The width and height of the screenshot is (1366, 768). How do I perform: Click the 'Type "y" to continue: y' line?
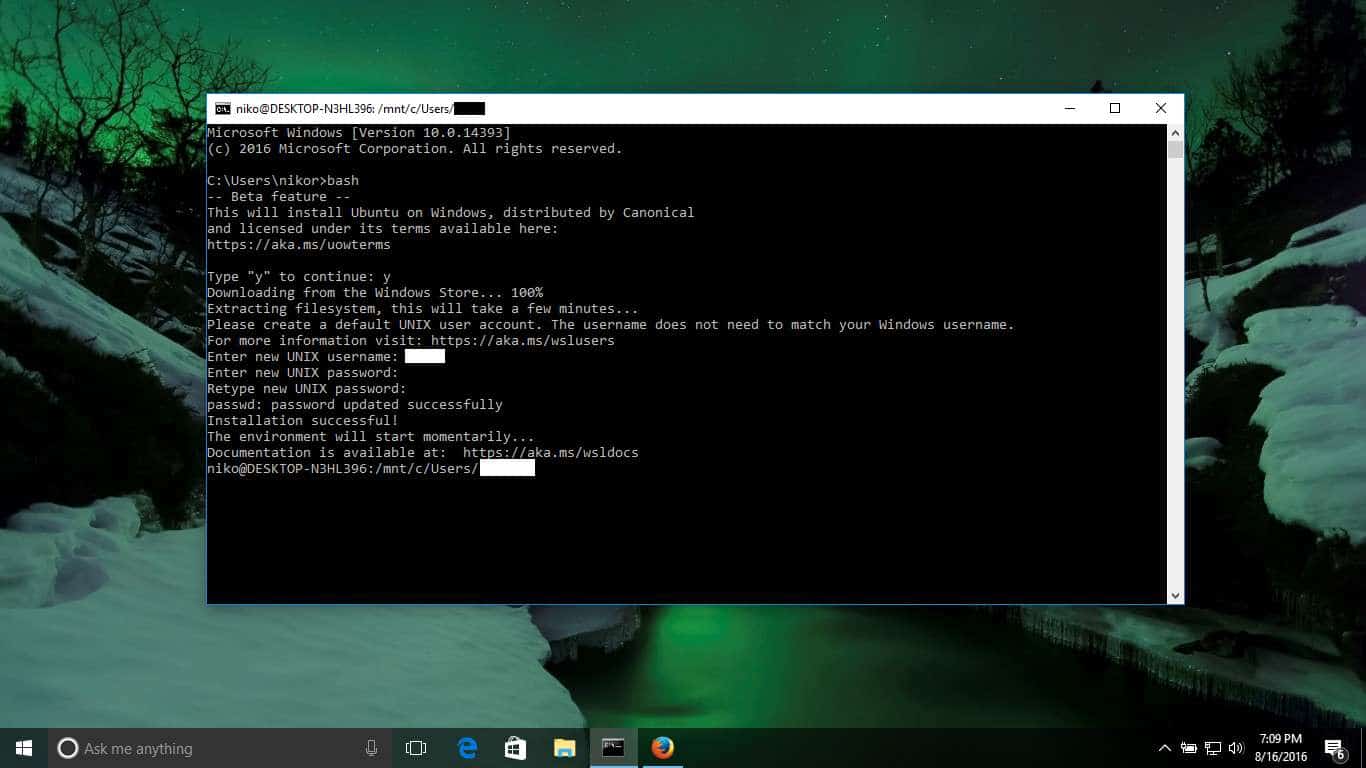[x=299, y=277]
